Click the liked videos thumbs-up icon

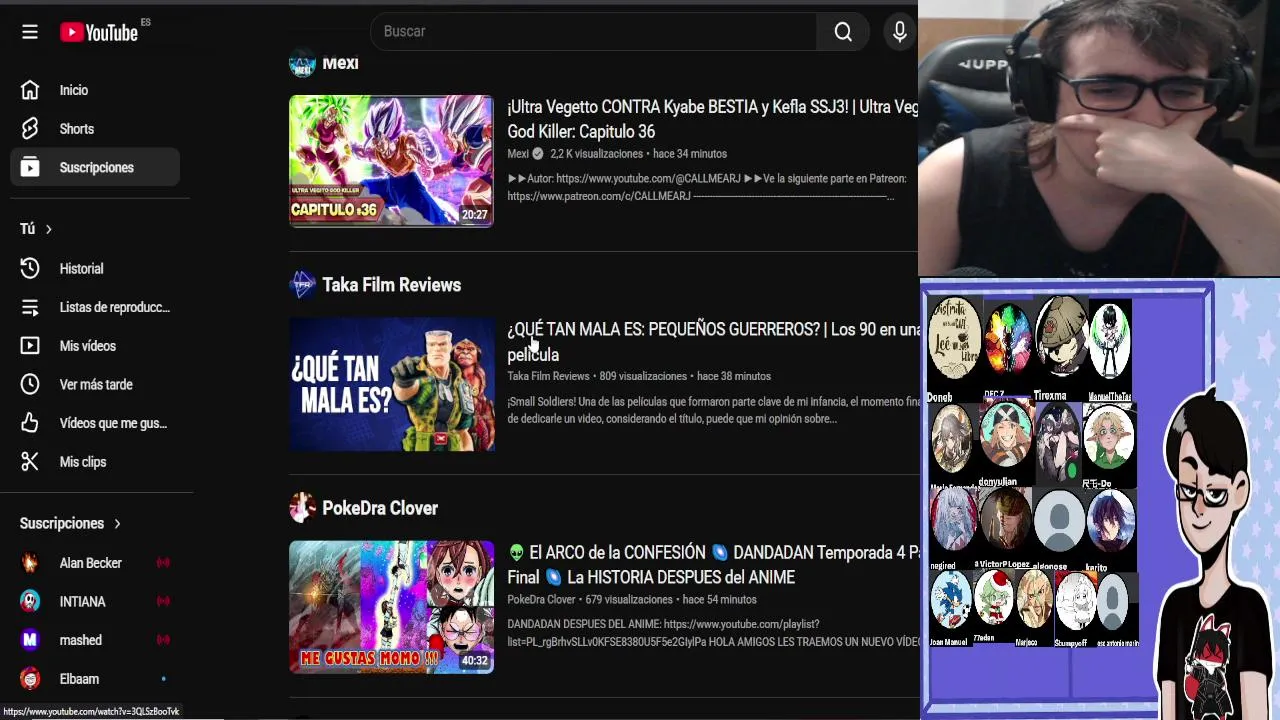[x=30, y=423]
